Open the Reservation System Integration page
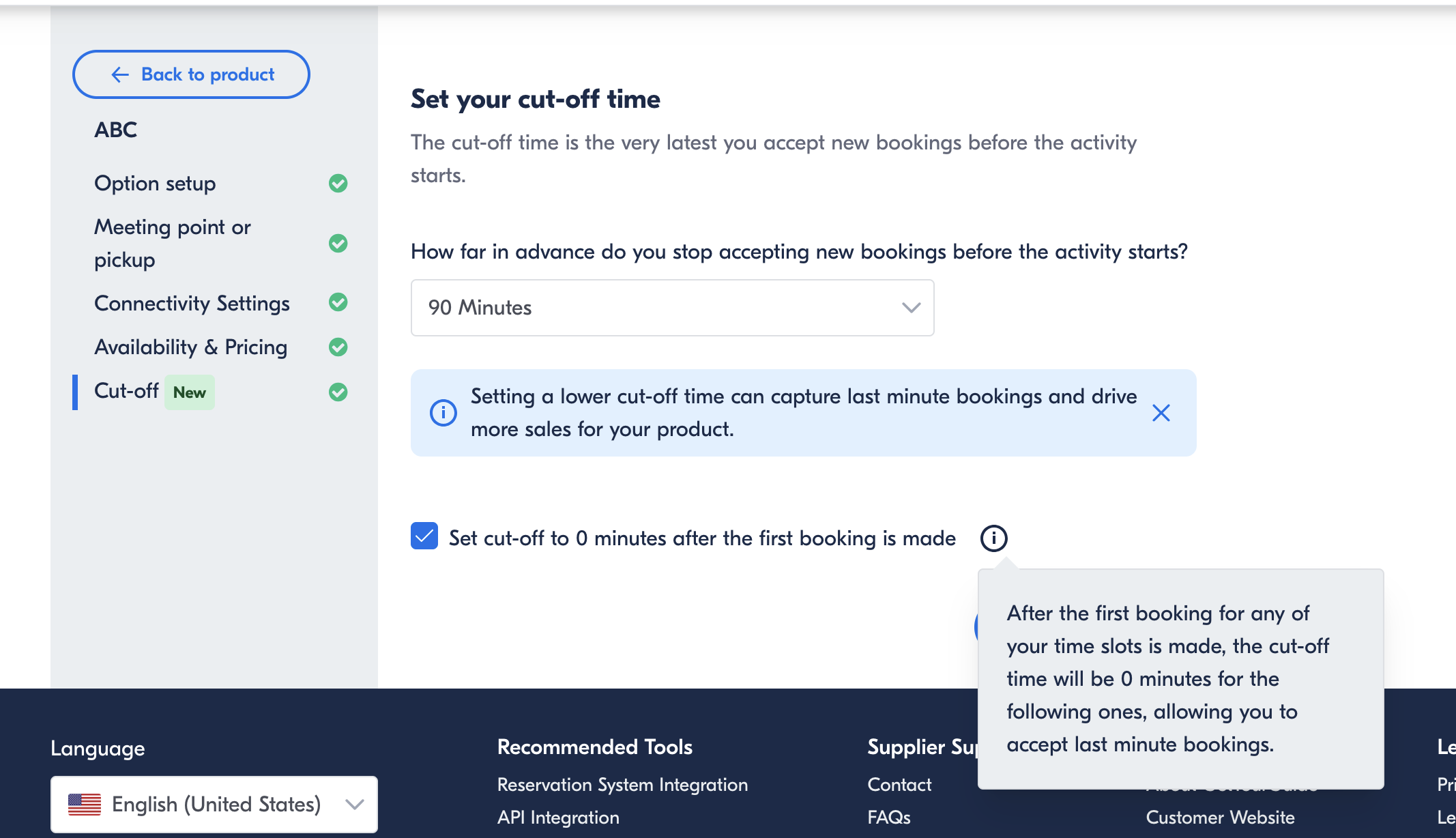This screenshot has width=1456, height=838. click(622, 785)
